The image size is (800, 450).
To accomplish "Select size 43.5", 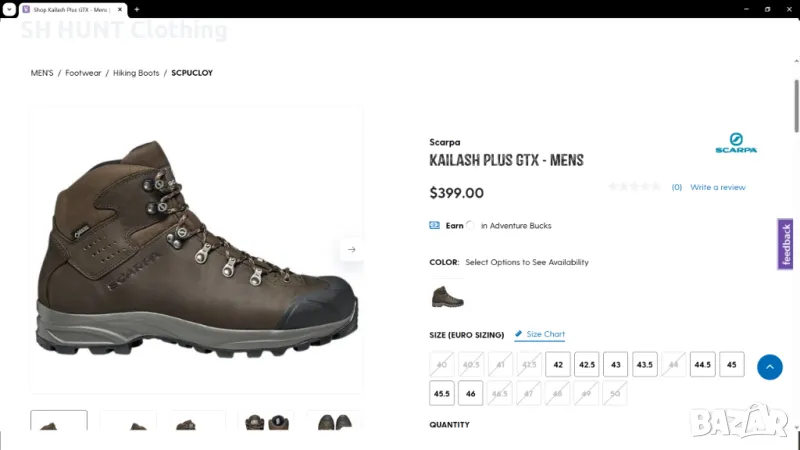I will (x=645, y=365).
